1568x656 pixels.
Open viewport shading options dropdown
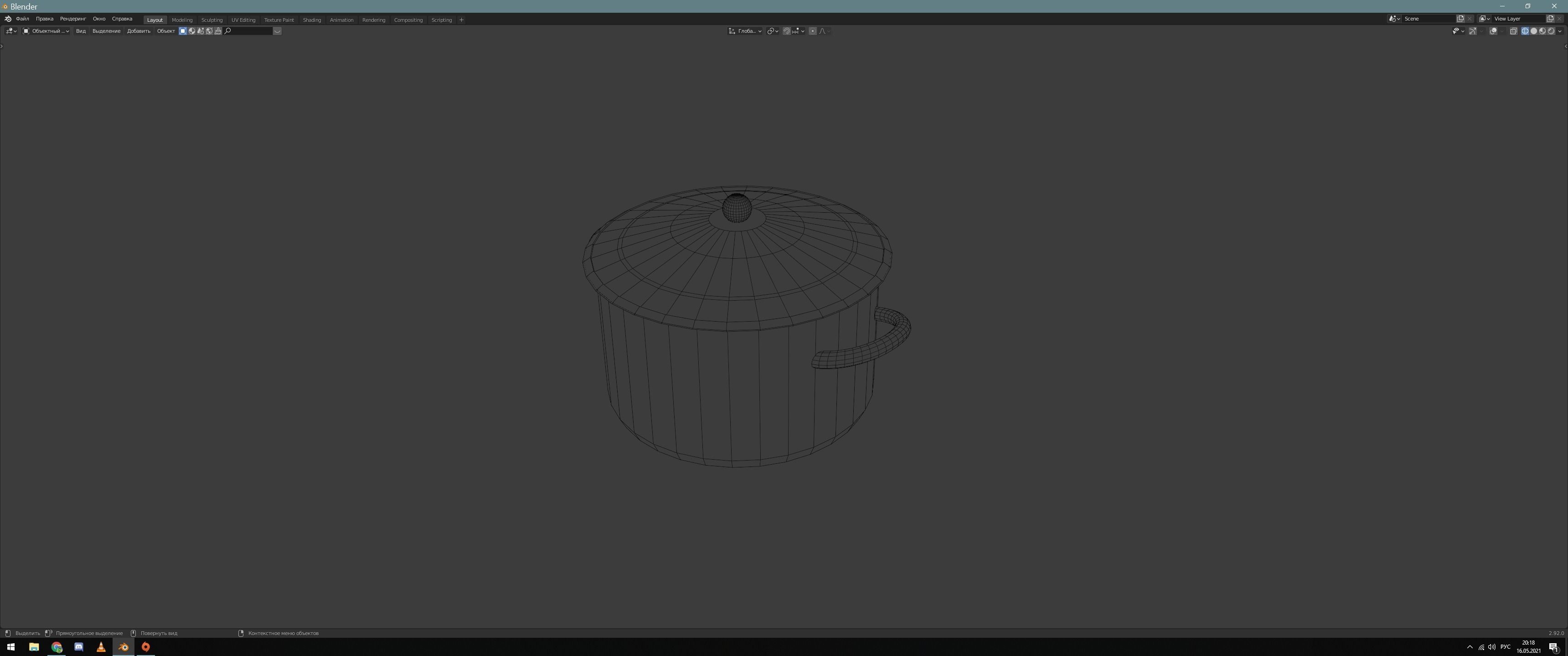pyautogui.click(x=1559, y=31)
